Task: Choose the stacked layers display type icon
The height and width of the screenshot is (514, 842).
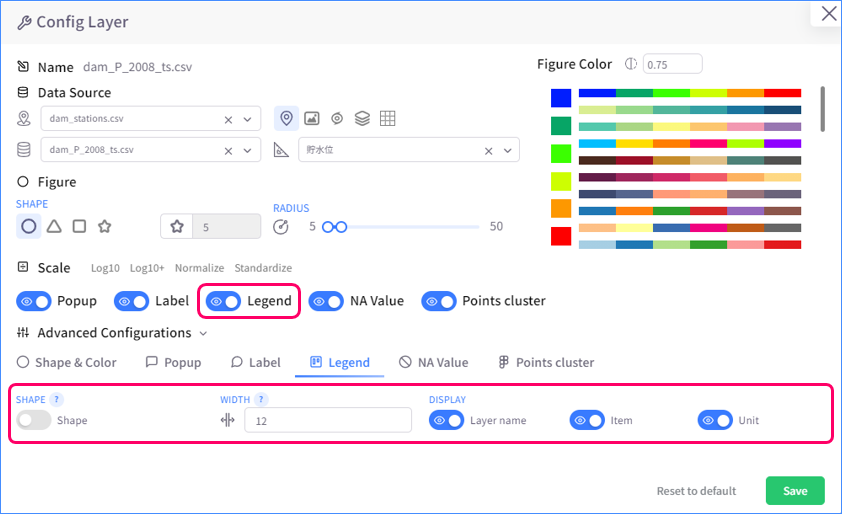Action: pos(362,118)
